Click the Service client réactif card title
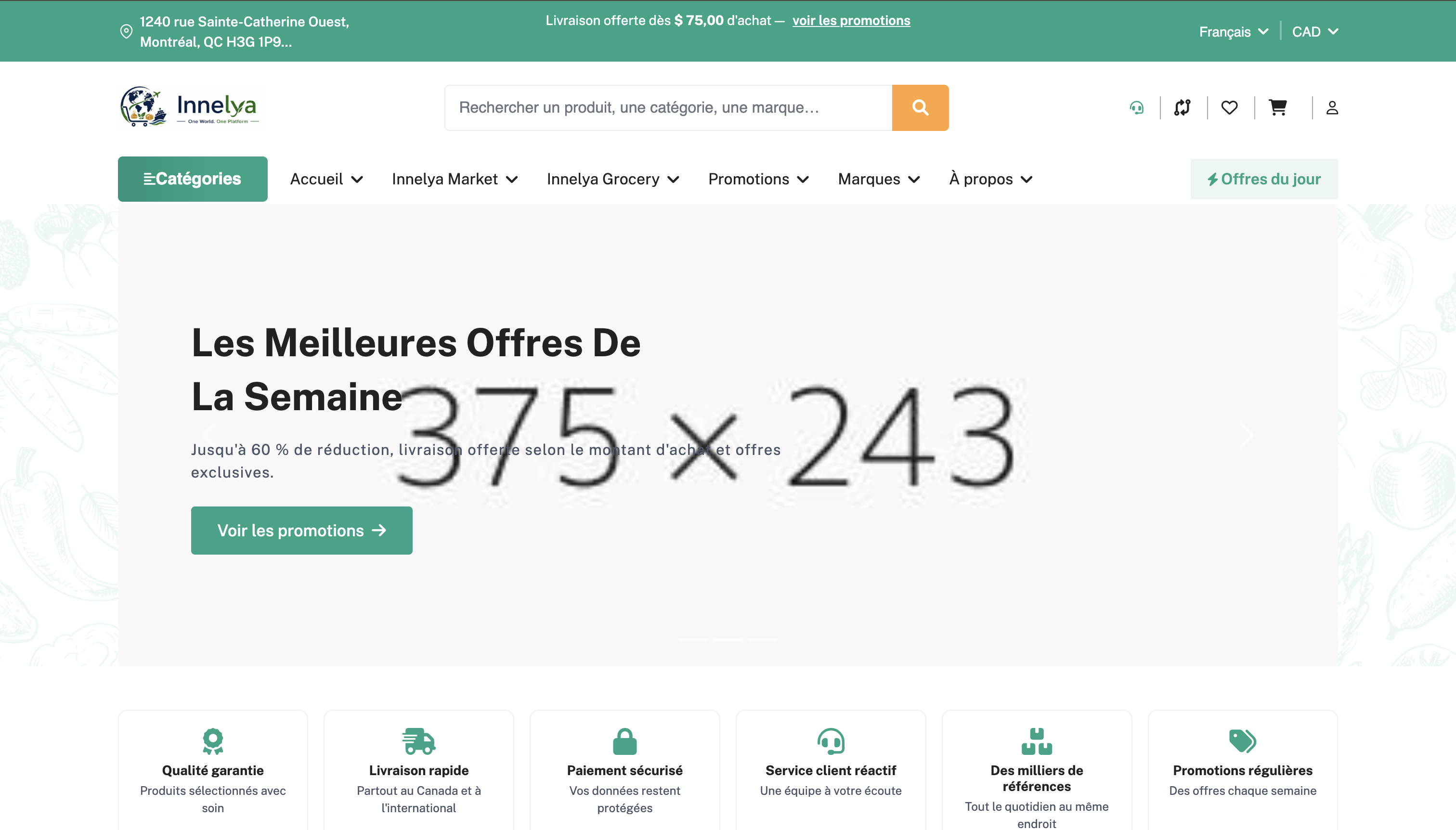Screen dimensions: 1456x830 click(x=831, y=770)
